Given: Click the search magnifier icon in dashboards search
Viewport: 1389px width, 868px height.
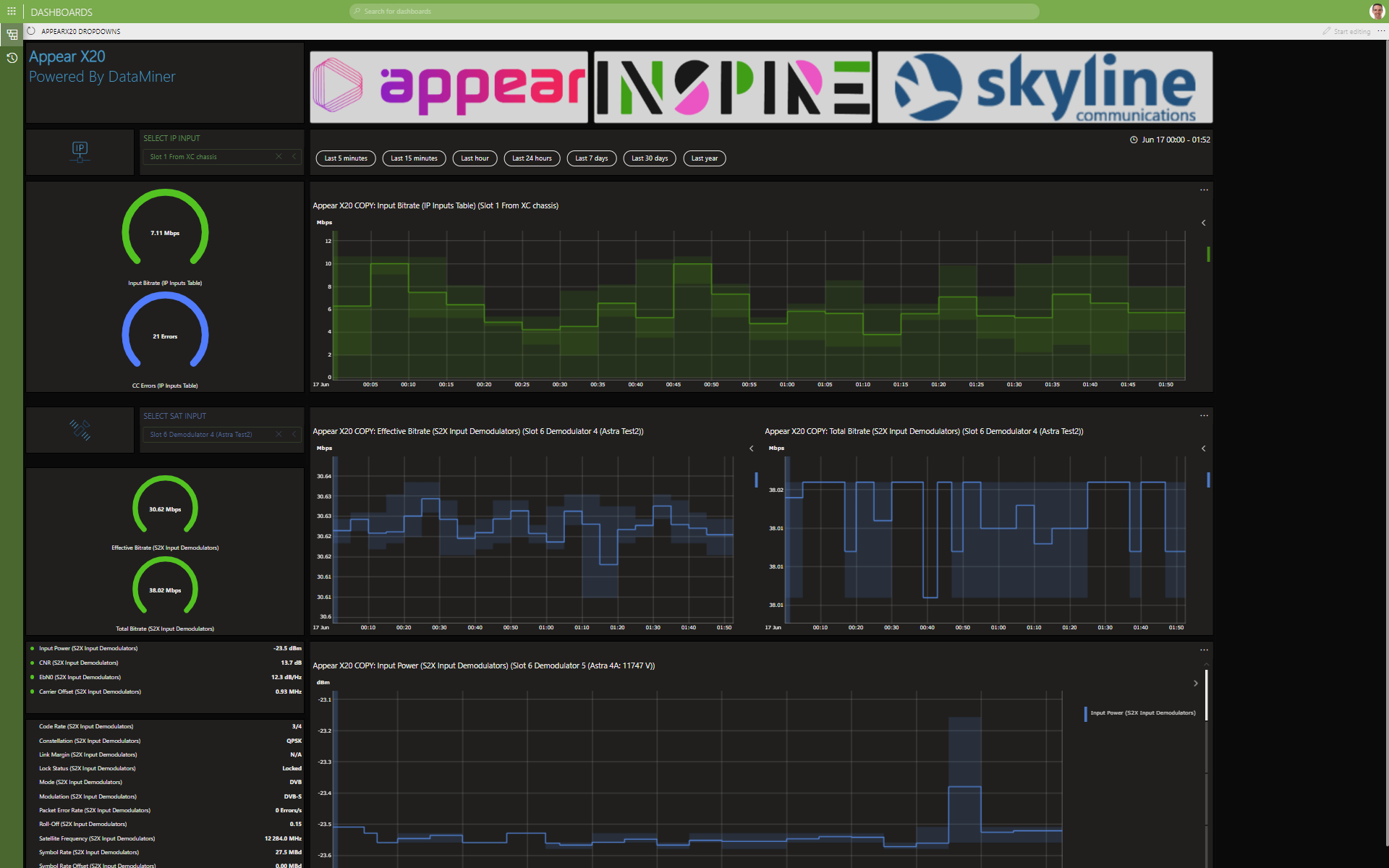Looking at the screenshot, I should pos(357,12).
